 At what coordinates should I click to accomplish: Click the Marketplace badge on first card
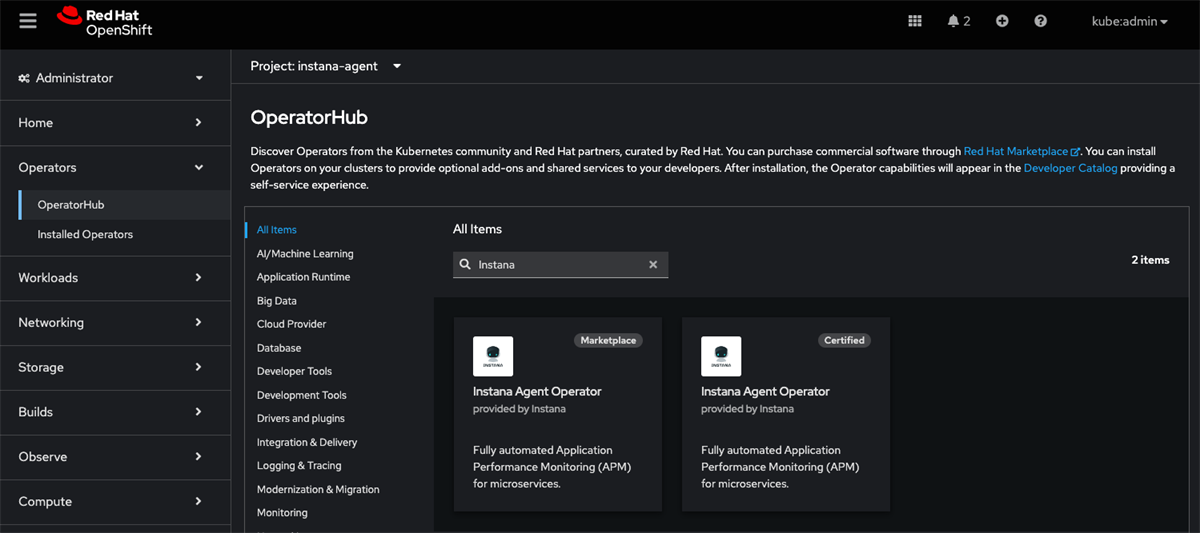(x=608, y=340)
